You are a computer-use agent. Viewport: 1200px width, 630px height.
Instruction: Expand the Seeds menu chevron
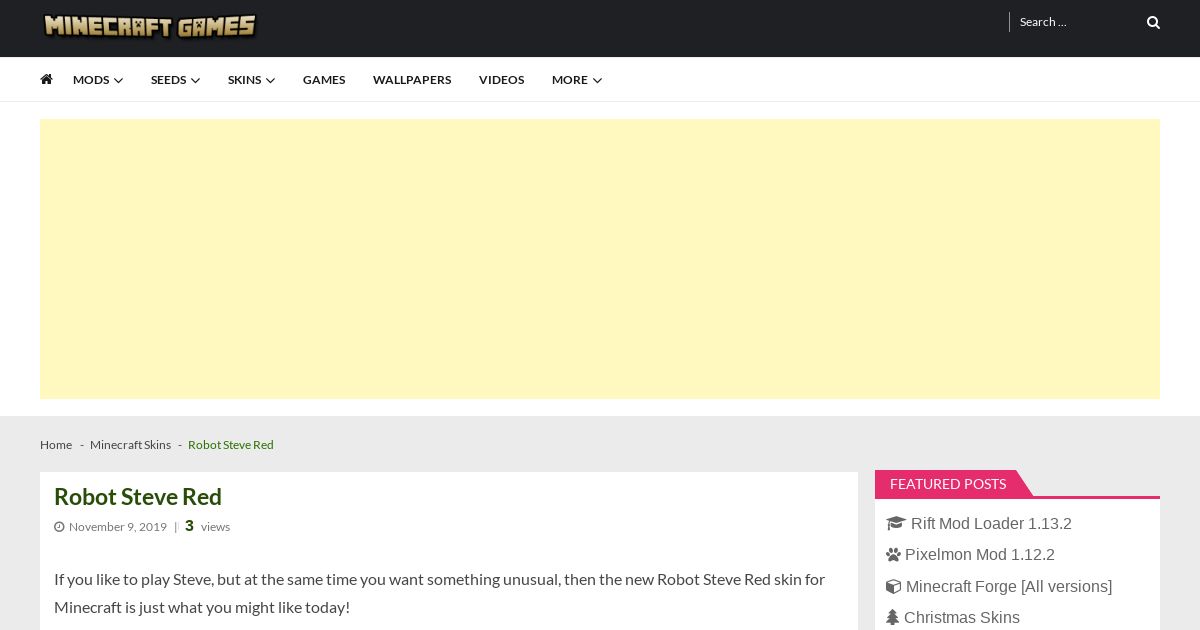pos(195,80)
